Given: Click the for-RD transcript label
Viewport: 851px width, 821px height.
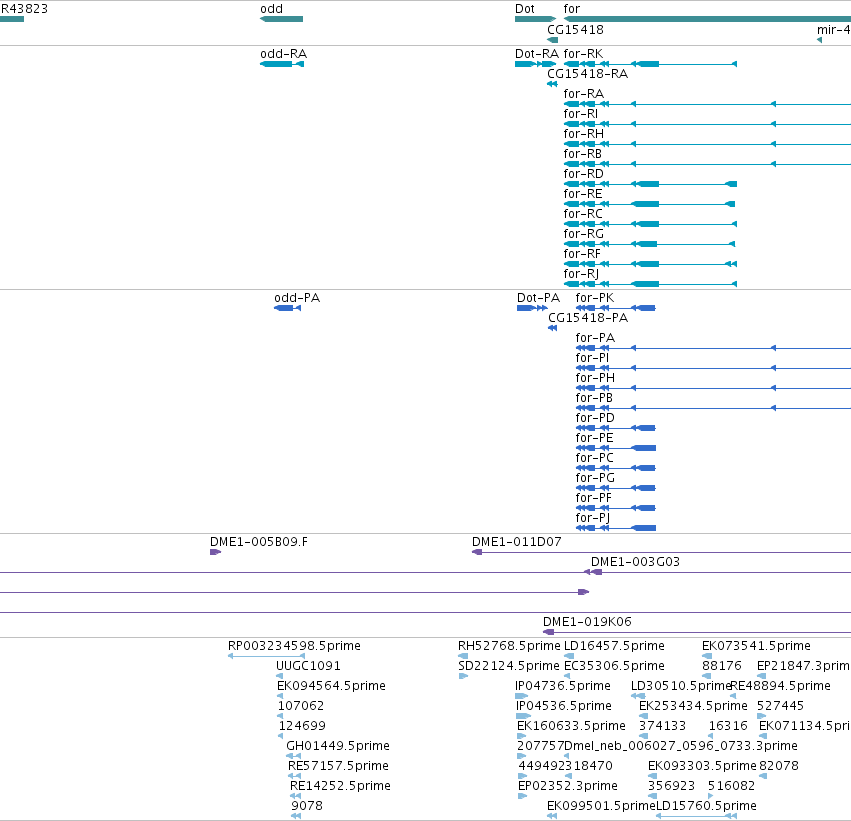Looking at the screenshot, I should point(583,174).
